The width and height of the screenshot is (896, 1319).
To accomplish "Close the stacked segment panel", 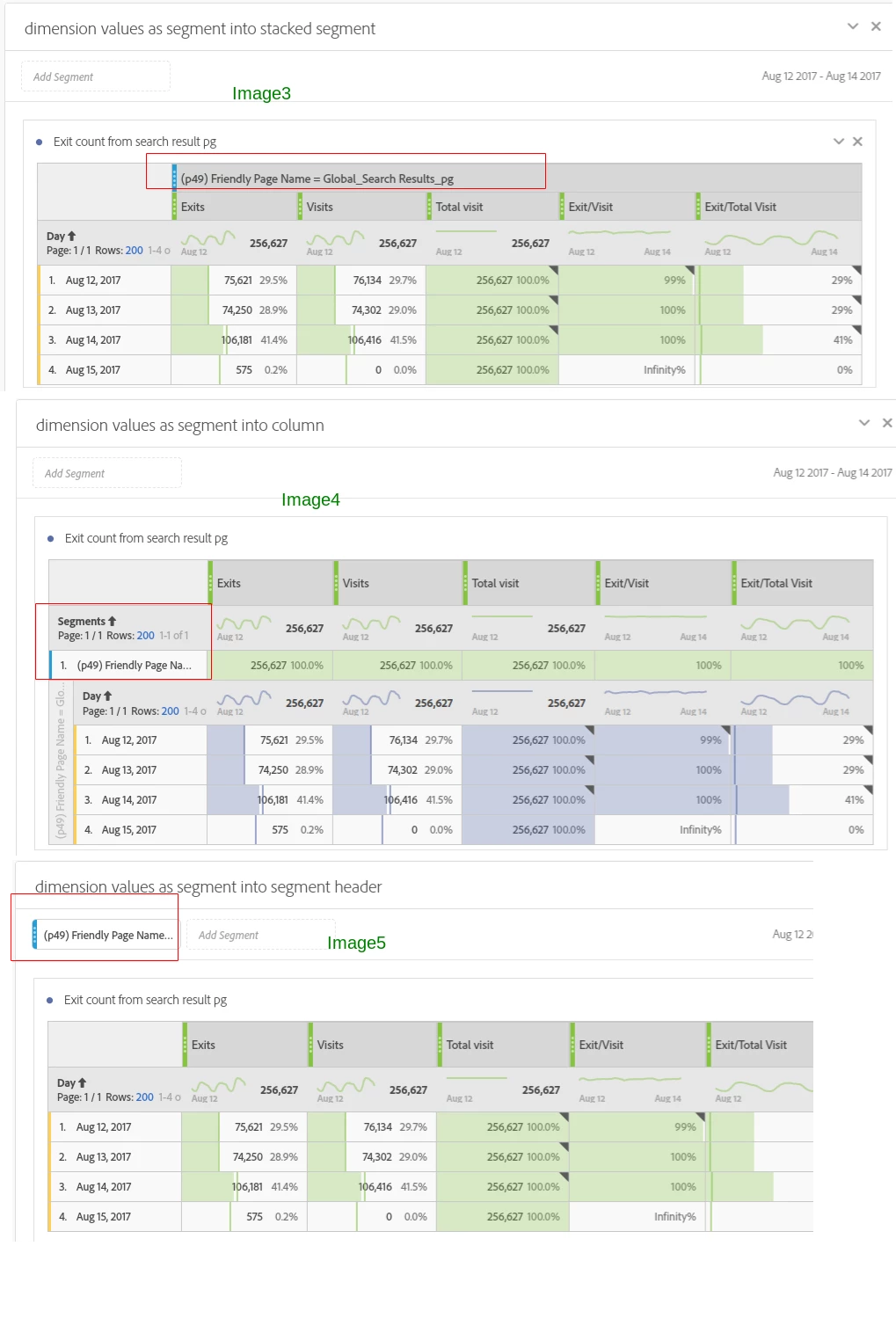I will pyautogui.click(x=876, y=26).
